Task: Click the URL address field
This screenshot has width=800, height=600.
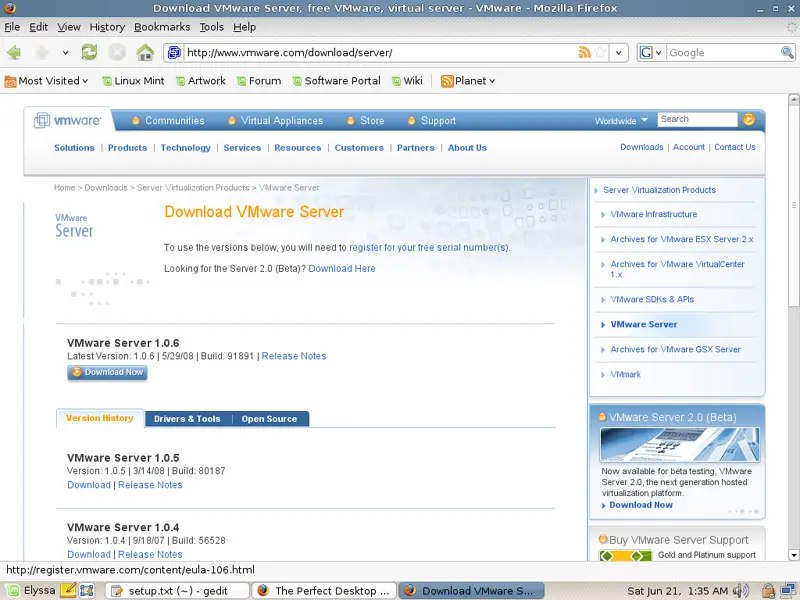Action: click(x=380, y=53)
